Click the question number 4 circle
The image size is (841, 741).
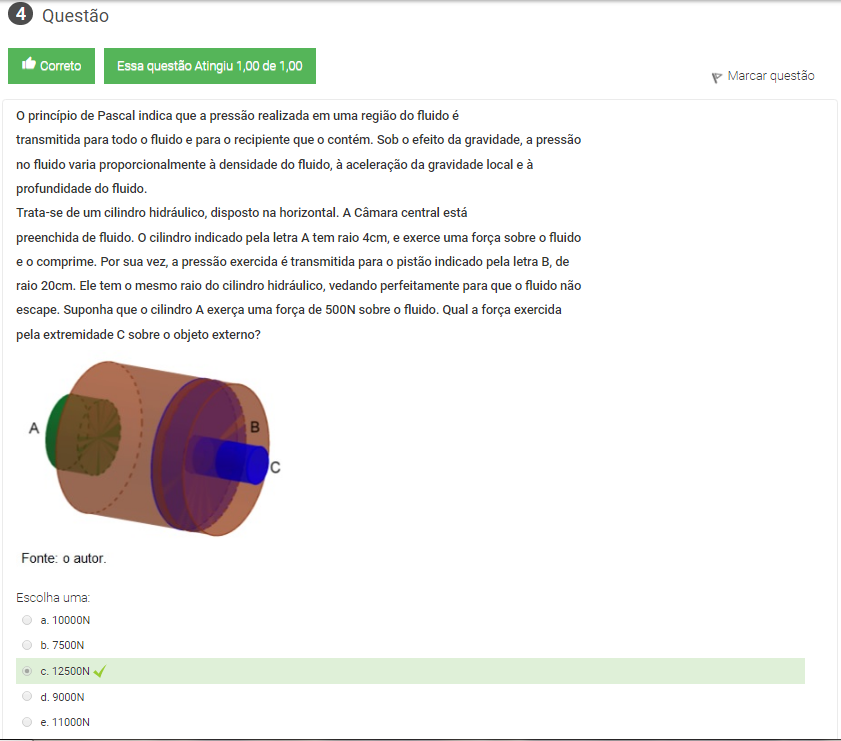pyautogui.click(x=20, y=13)
